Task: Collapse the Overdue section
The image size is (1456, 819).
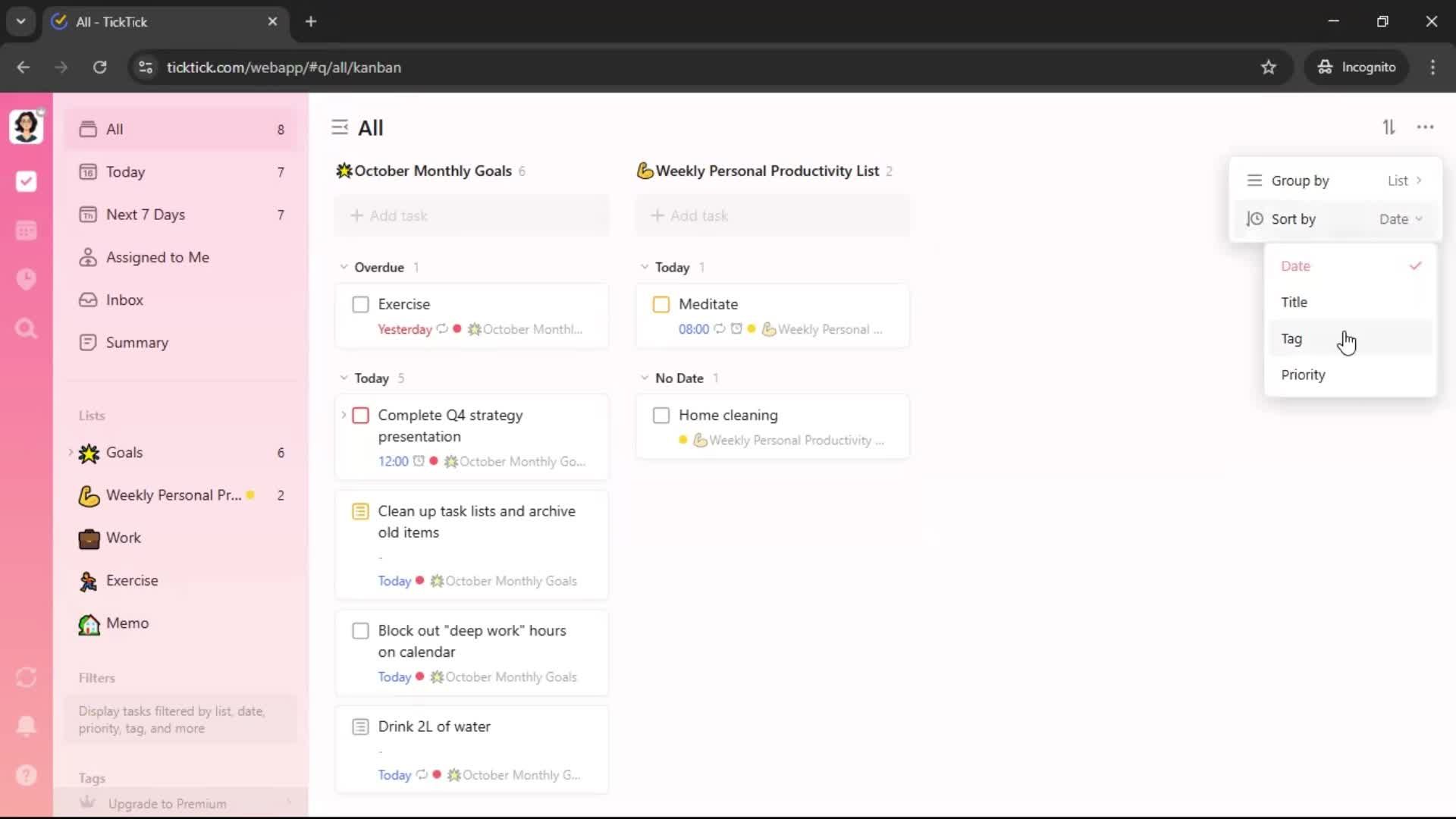Action: point(344,267)
